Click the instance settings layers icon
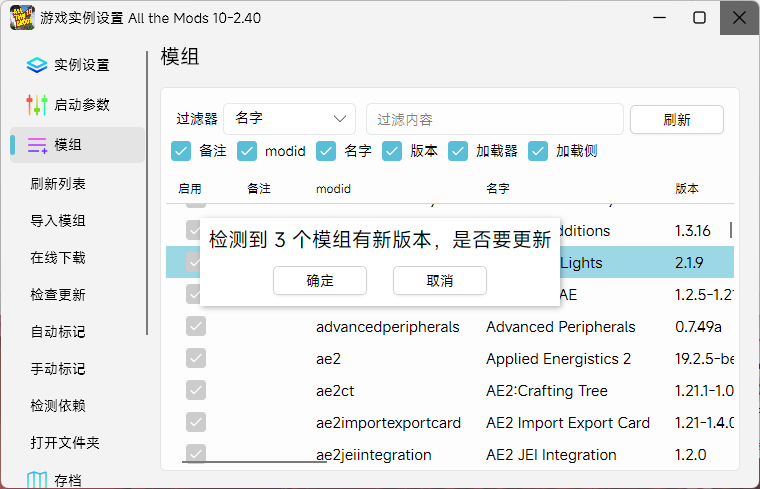The width and height of the screenshot is (760, 489). (x=37, y=65)
